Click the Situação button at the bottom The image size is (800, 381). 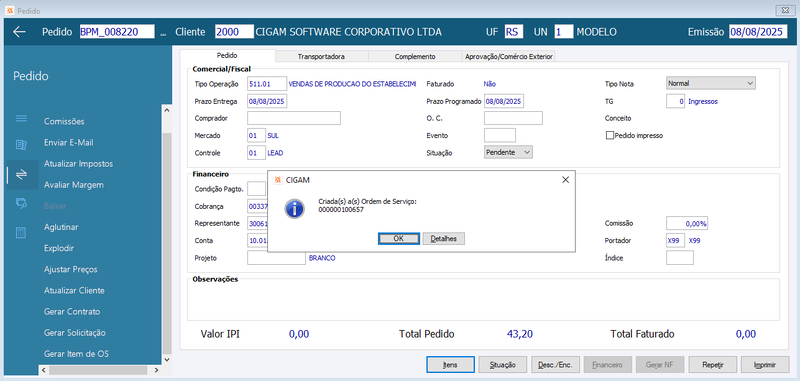[x=503, y=365]
